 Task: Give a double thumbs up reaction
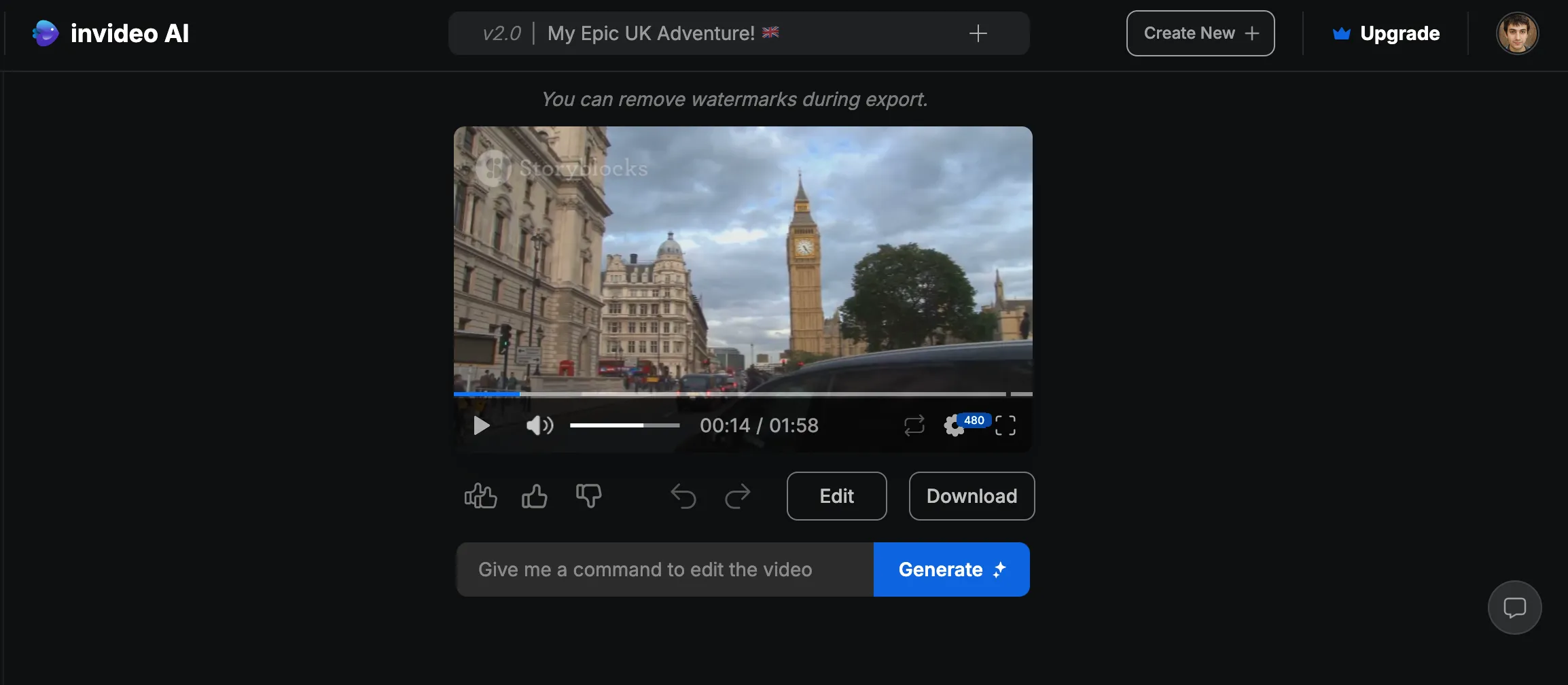tap(481, 496)
